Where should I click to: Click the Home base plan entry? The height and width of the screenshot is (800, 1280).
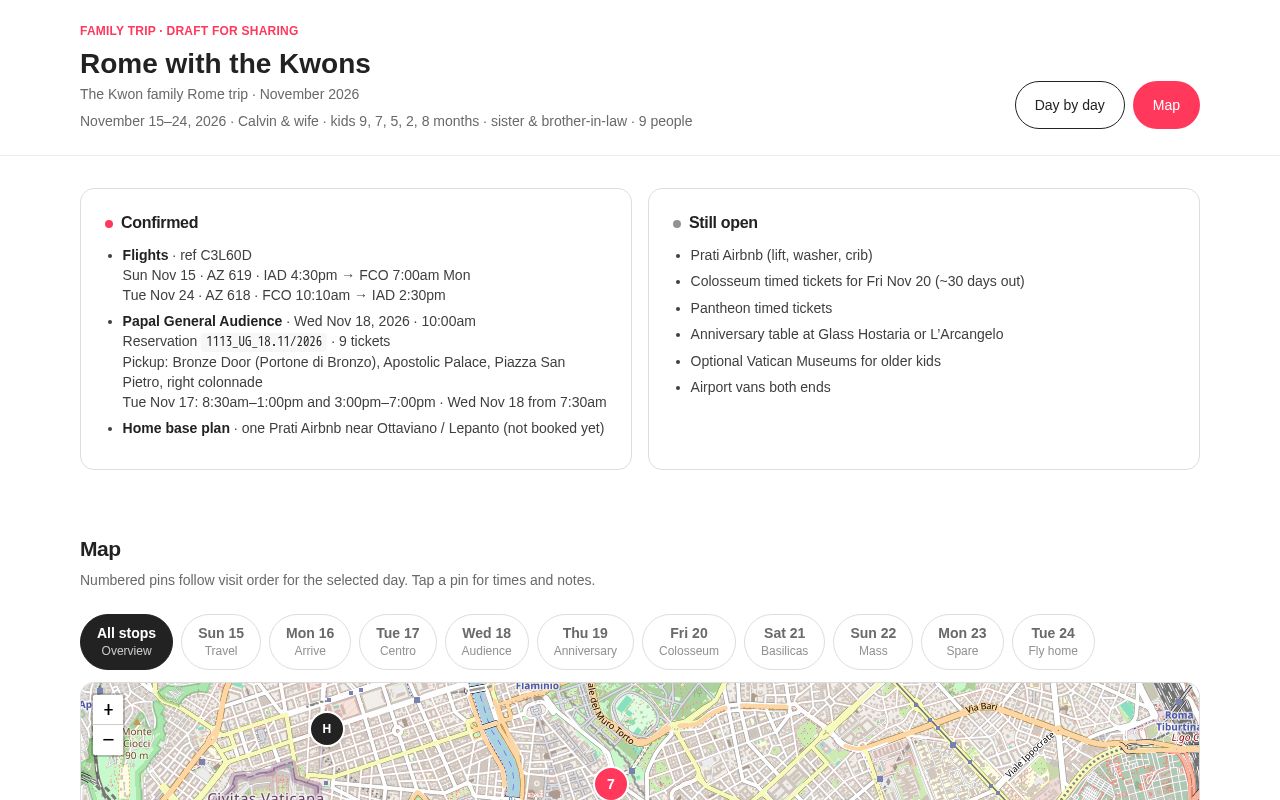364,428
